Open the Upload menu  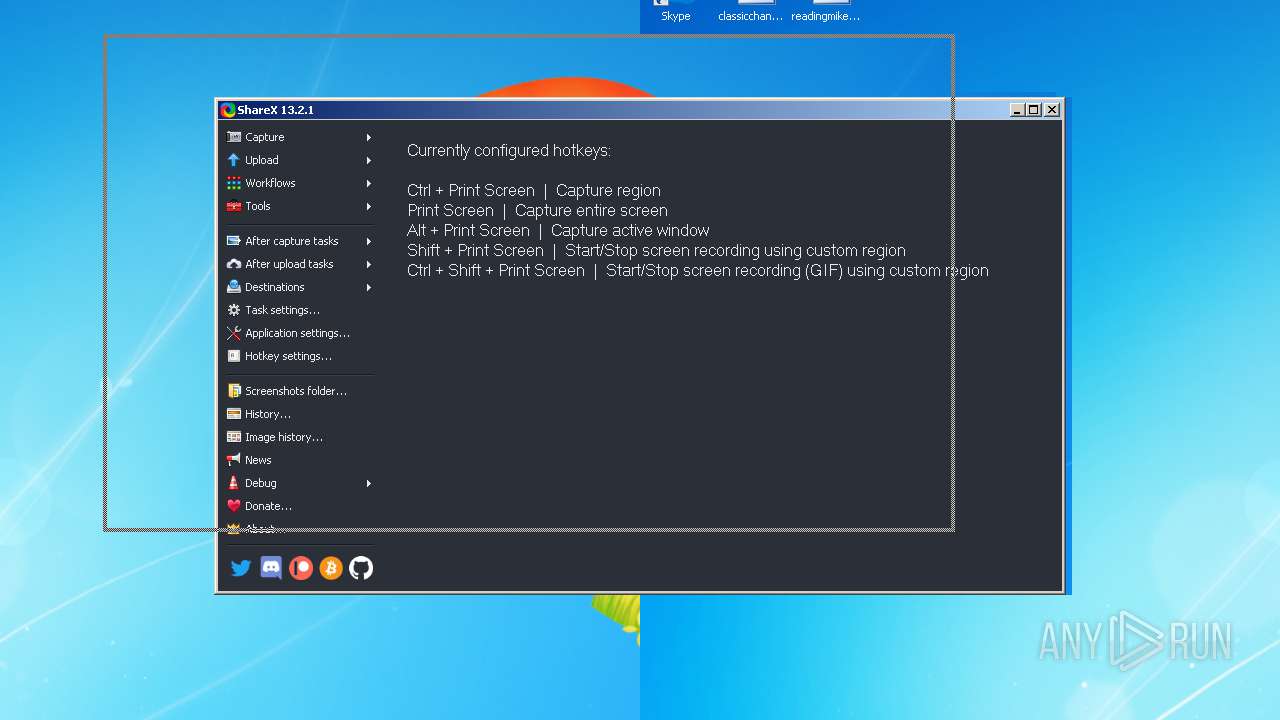click(299, 160)
